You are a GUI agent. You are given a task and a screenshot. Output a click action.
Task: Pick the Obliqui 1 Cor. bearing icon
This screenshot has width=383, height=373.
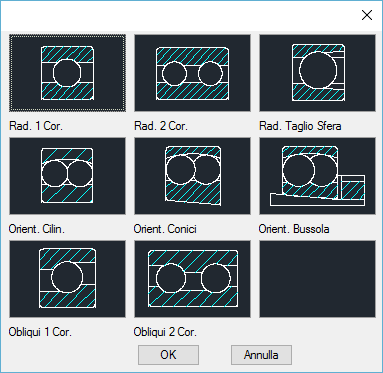pos(67,279)
